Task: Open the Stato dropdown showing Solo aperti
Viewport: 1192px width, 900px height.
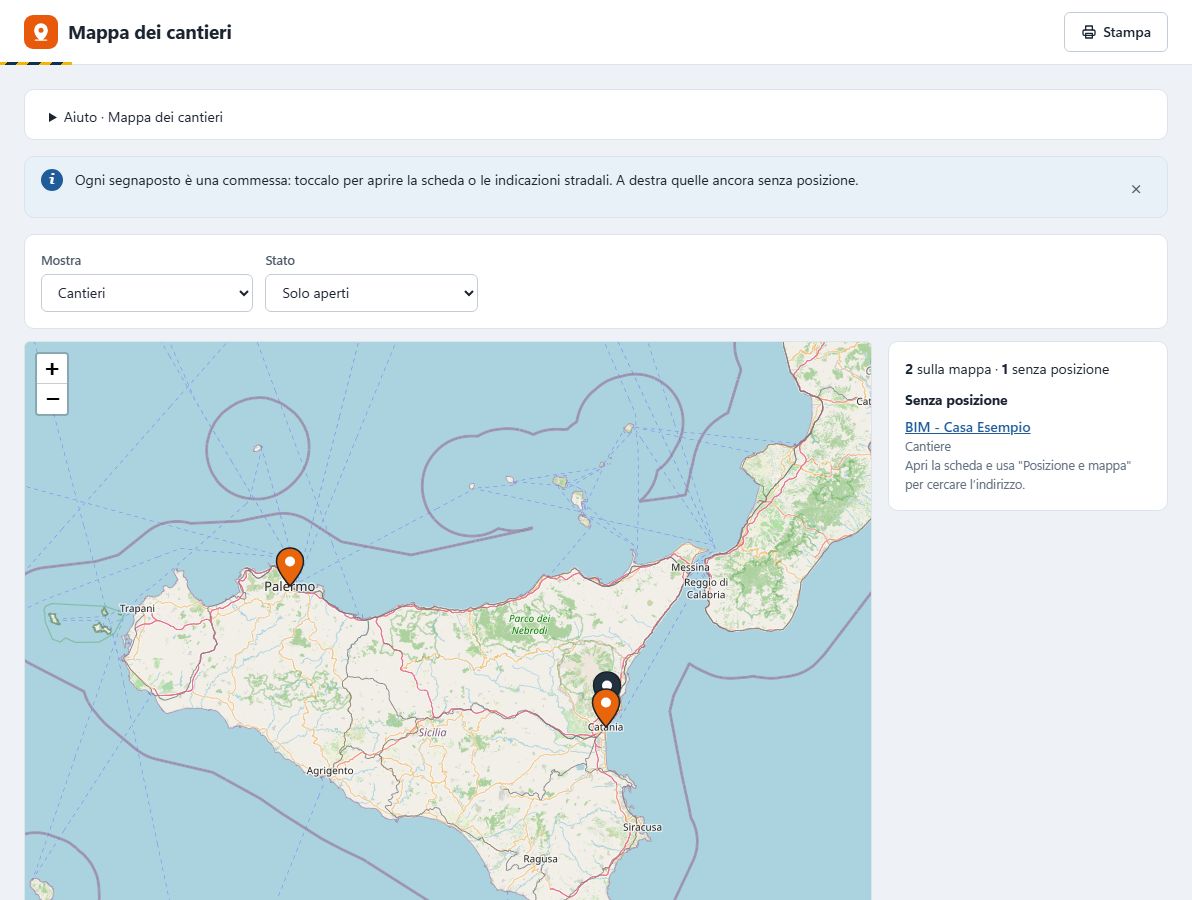Action: [371, 293]
